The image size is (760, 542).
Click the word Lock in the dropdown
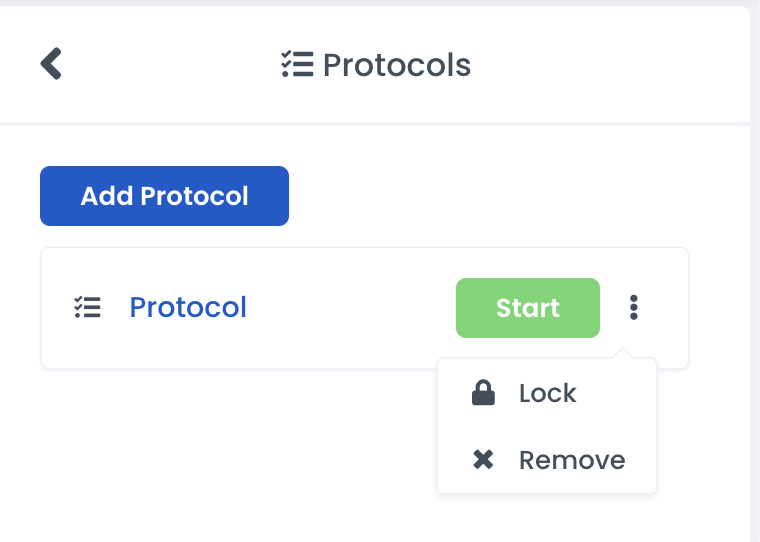[548, 393]
